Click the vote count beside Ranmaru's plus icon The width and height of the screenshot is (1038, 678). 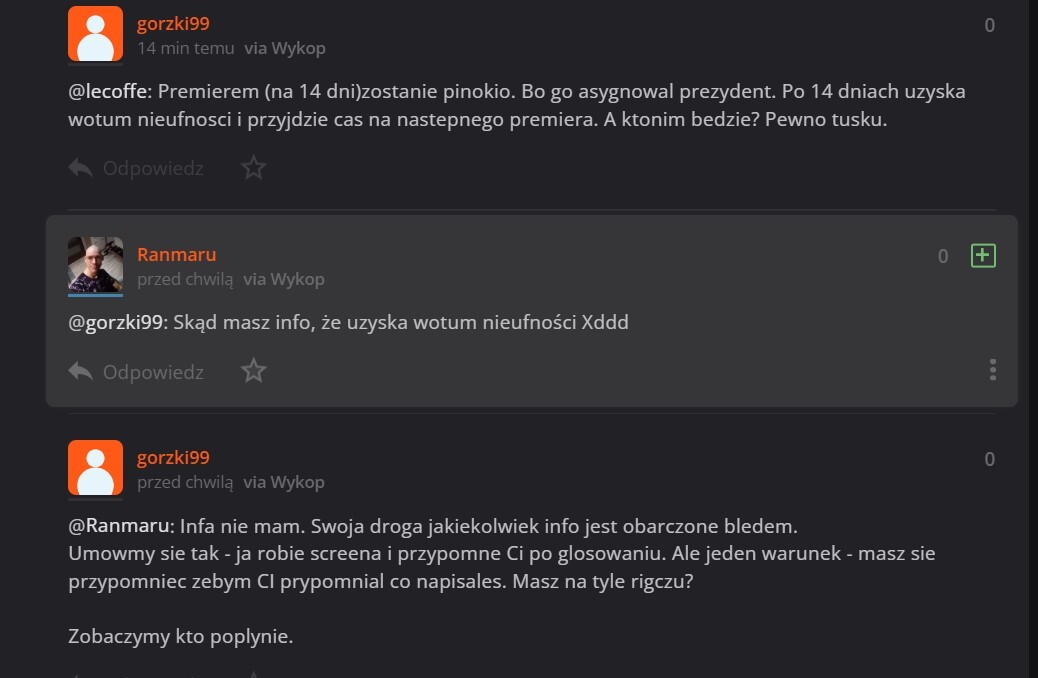point(942,257)
